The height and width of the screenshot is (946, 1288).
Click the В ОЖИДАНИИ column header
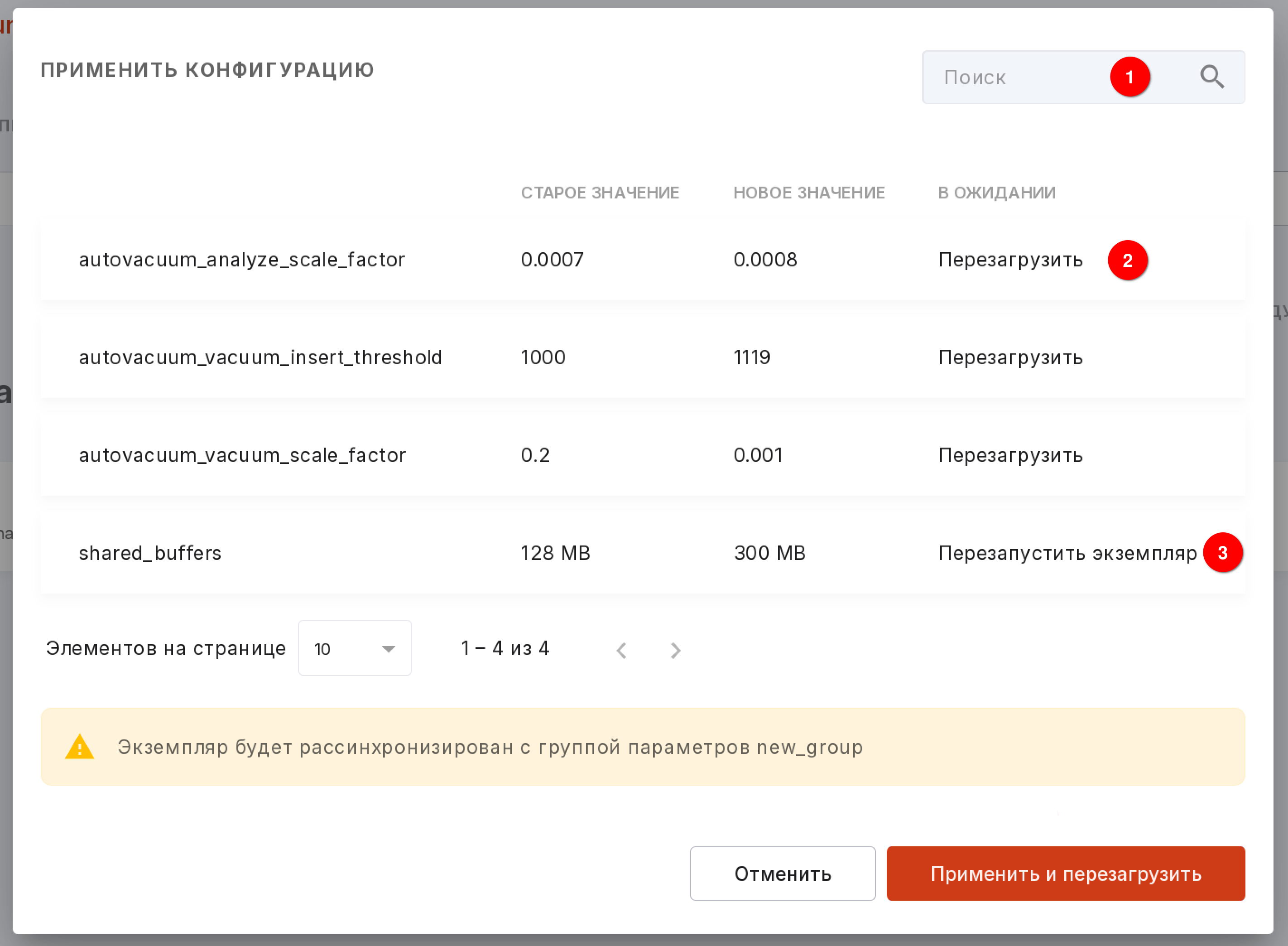click(x=997, y=193)
